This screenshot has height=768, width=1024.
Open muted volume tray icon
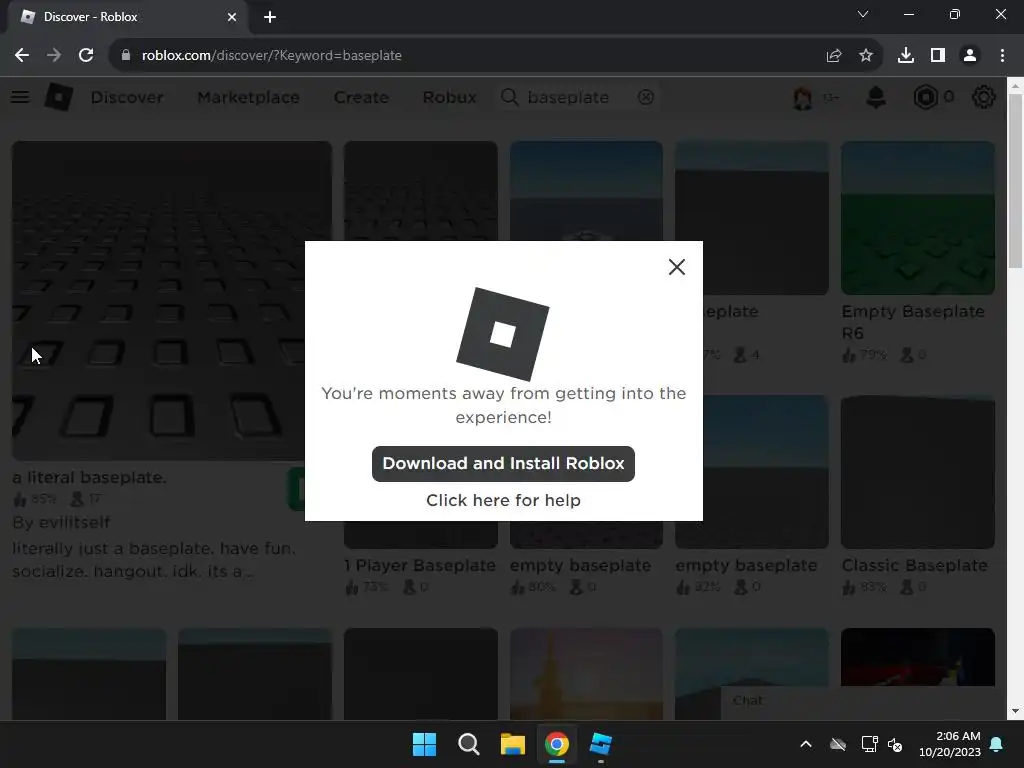[x=895, y=744]
